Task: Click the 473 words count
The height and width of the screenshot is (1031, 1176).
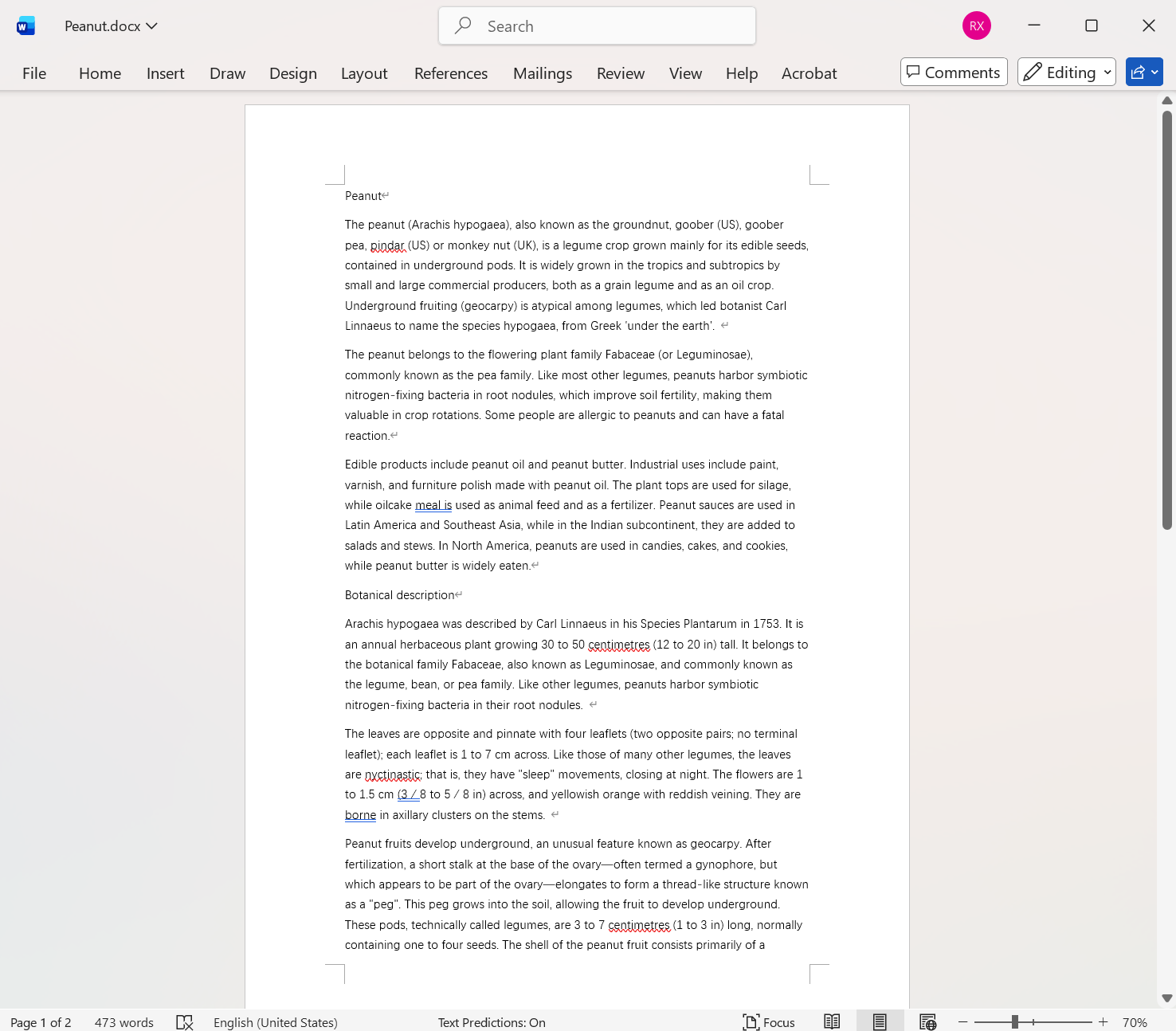Action: (x=123, y=1021)
